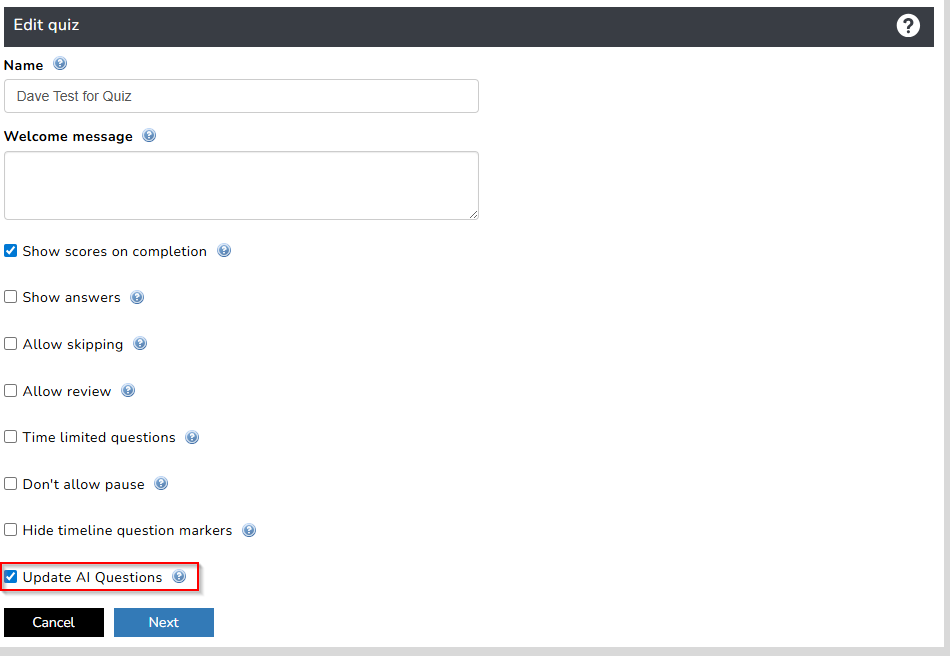950x656 pixels.
Task: Click the Next button
Action: pos(164,622)
